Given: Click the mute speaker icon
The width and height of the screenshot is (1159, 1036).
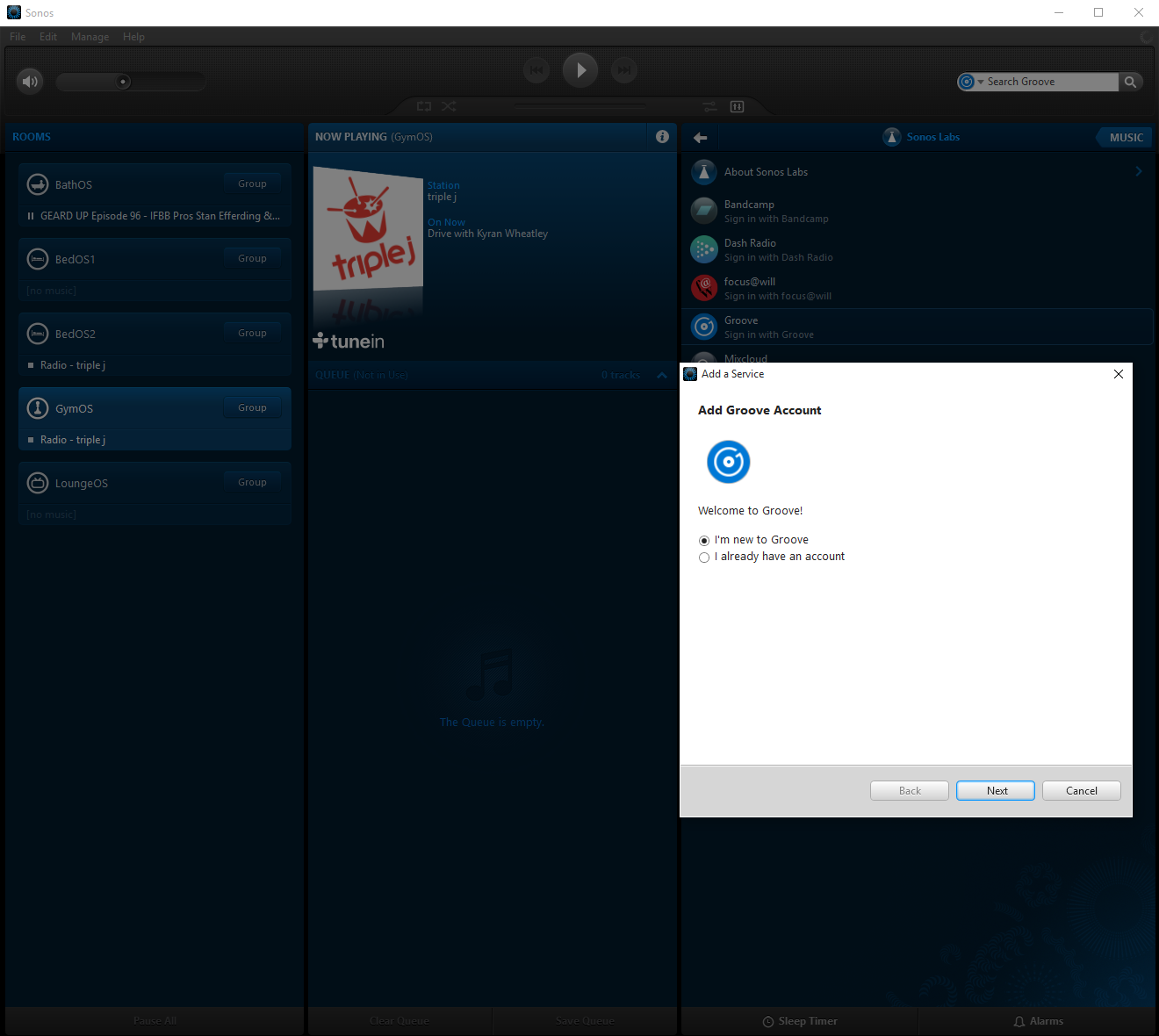Looking at the screenshot, I should [x=30, y=82].
